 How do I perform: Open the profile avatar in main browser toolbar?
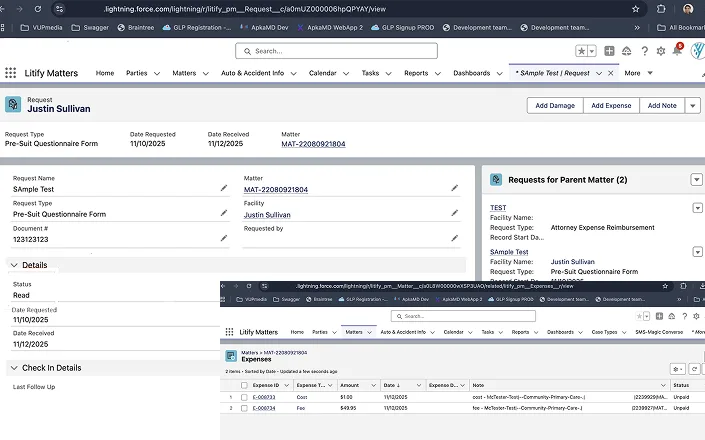click(688, 9)
